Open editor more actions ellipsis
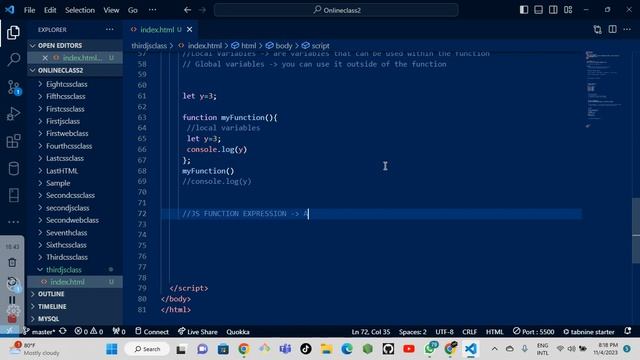 [x=627, y=29]
